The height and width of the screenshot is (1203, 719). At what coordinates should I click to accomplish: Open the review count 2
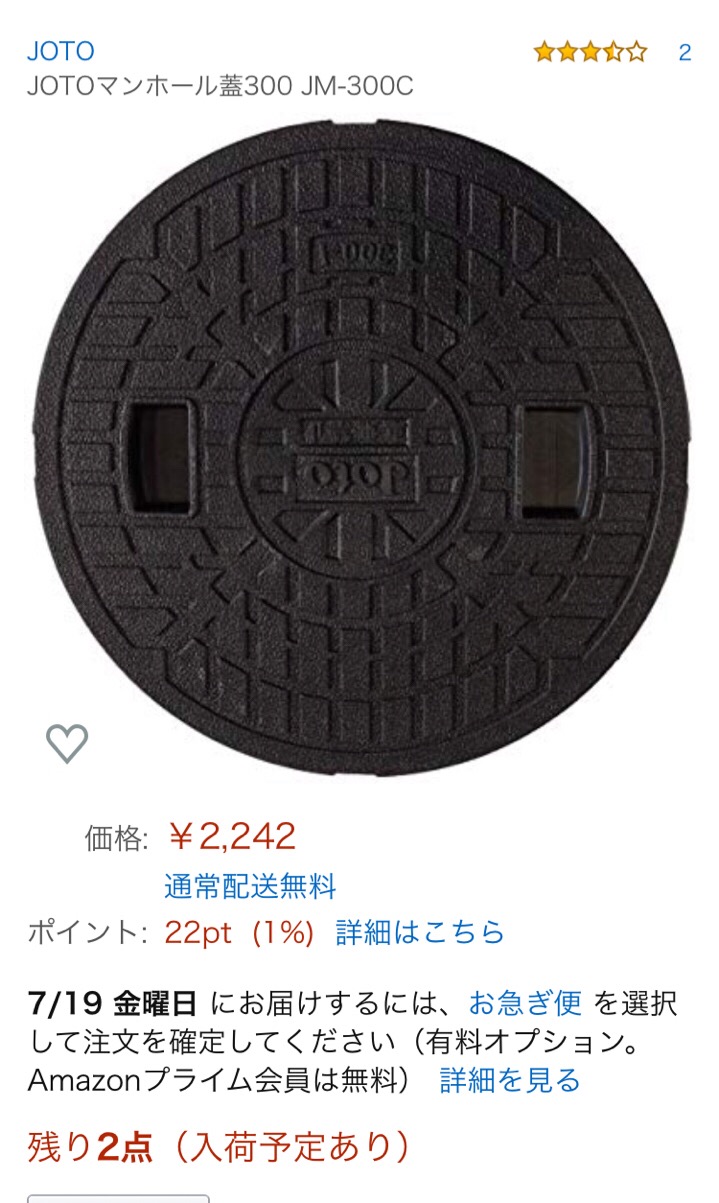pyautogui.click(x=685, y=53)
